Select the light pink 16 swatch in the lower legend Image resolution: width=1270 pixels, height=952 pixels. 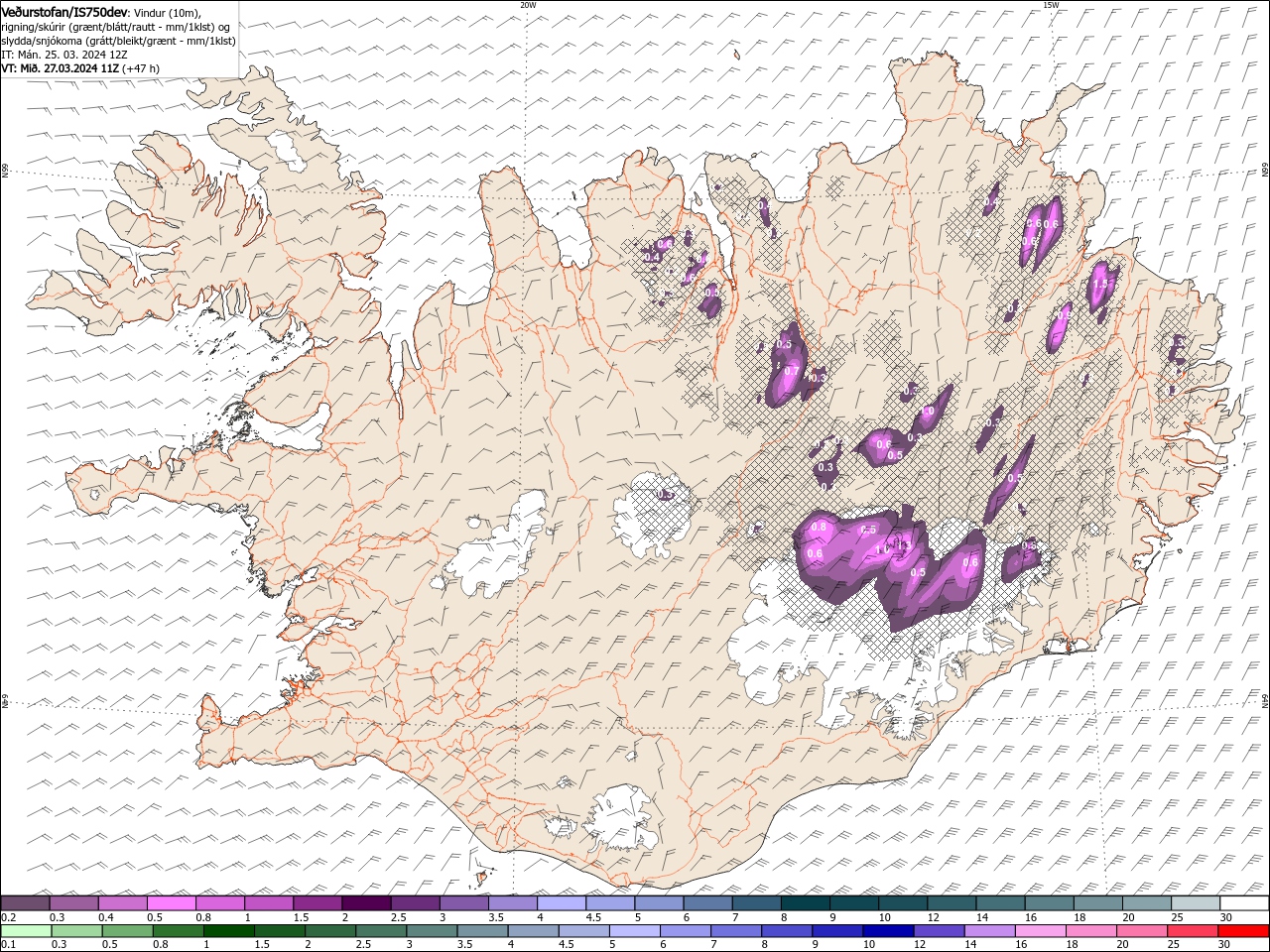coord(1040,931)
